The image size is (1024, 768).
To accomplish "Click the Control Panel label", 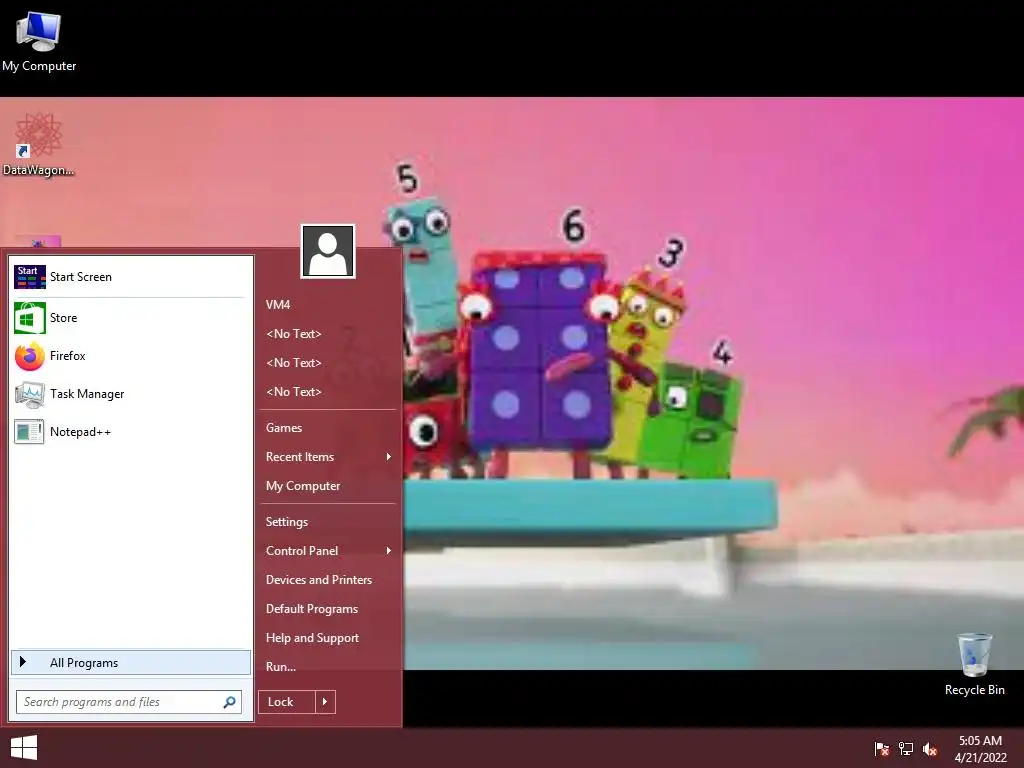I will pos(302,551).
